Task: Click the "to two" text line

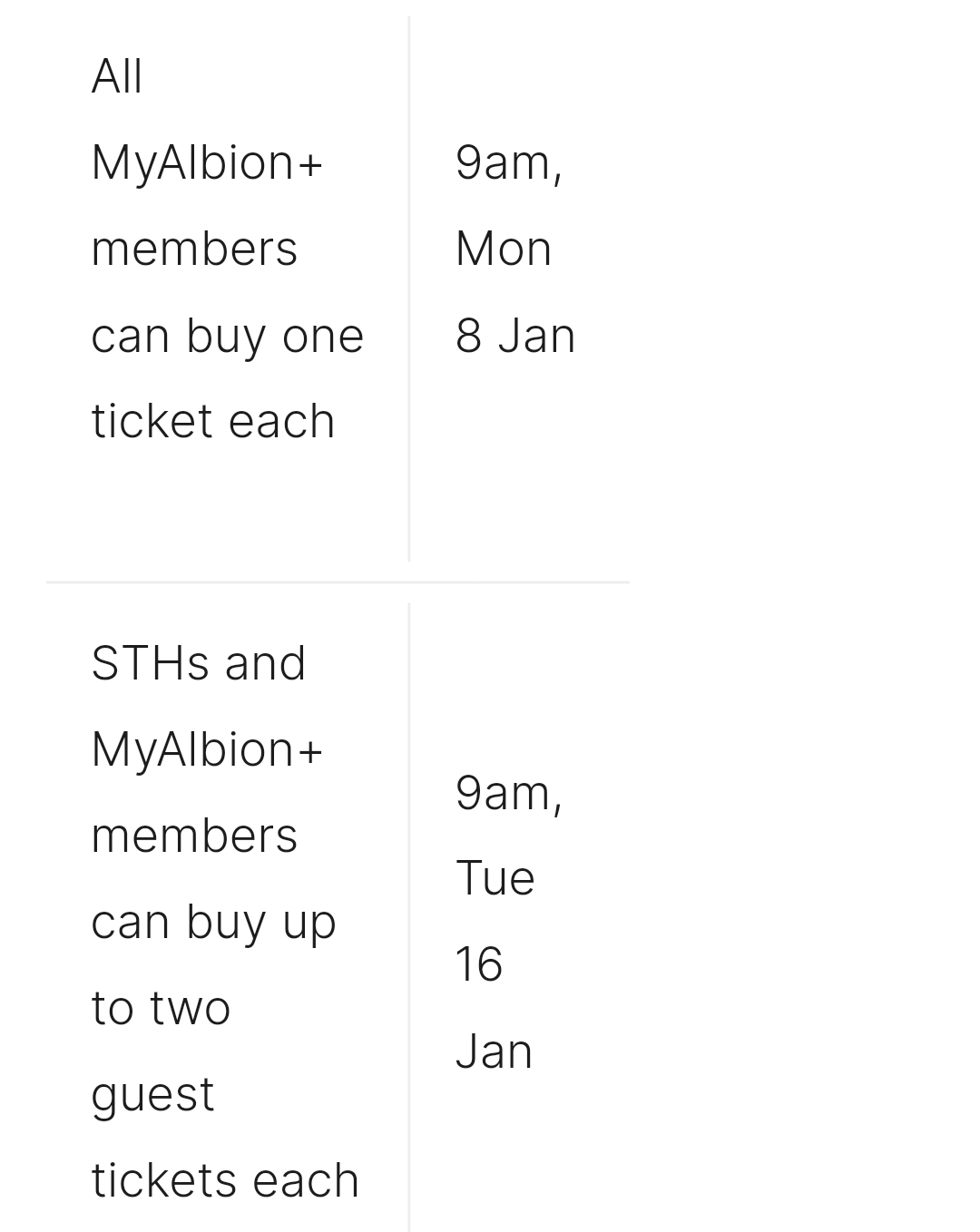Action: point(162,1008)
